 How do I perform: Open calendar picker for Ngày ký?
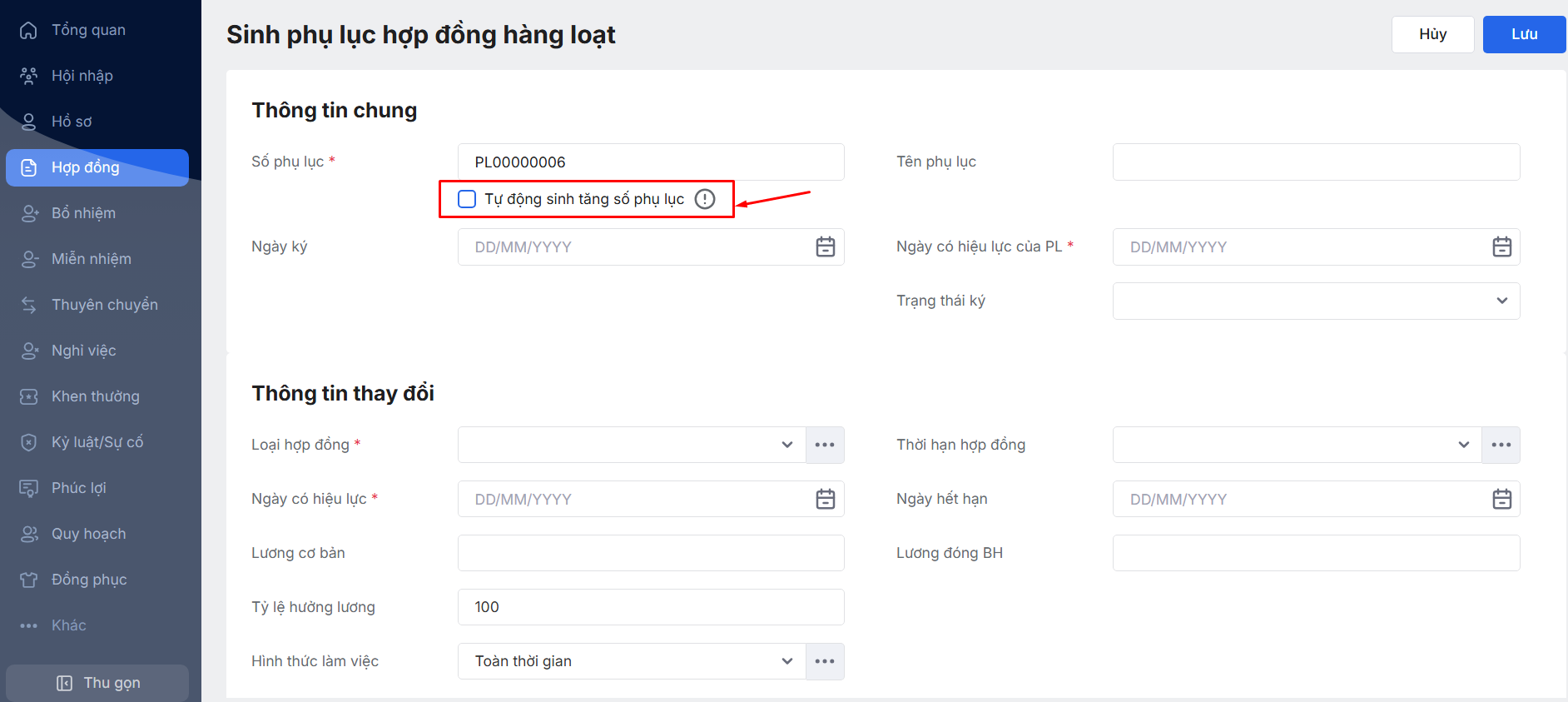pos(825,247)
